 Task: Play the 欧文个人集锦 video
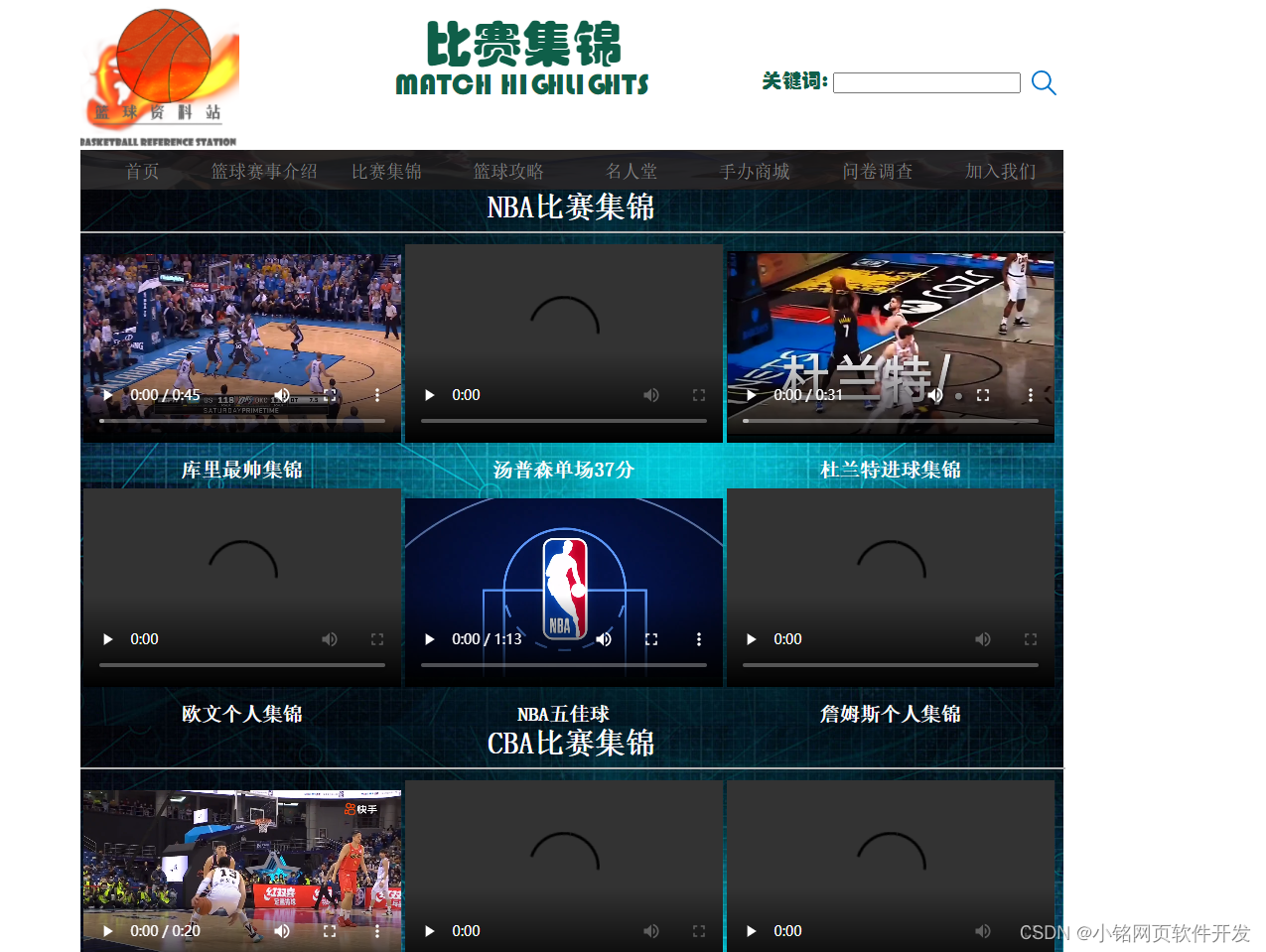[x=107, y=639]
